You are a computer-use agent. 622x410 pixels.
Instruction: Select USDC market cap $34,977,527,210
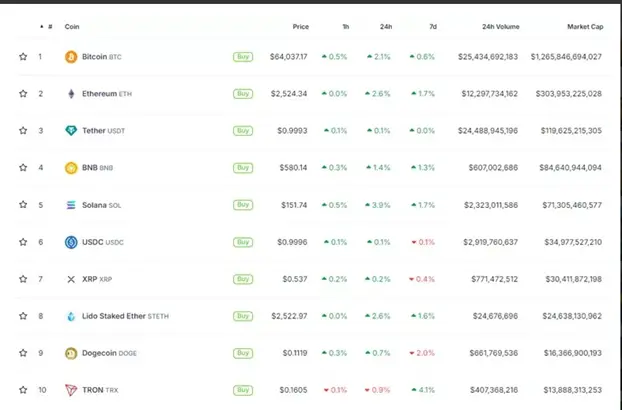point(573,242)
